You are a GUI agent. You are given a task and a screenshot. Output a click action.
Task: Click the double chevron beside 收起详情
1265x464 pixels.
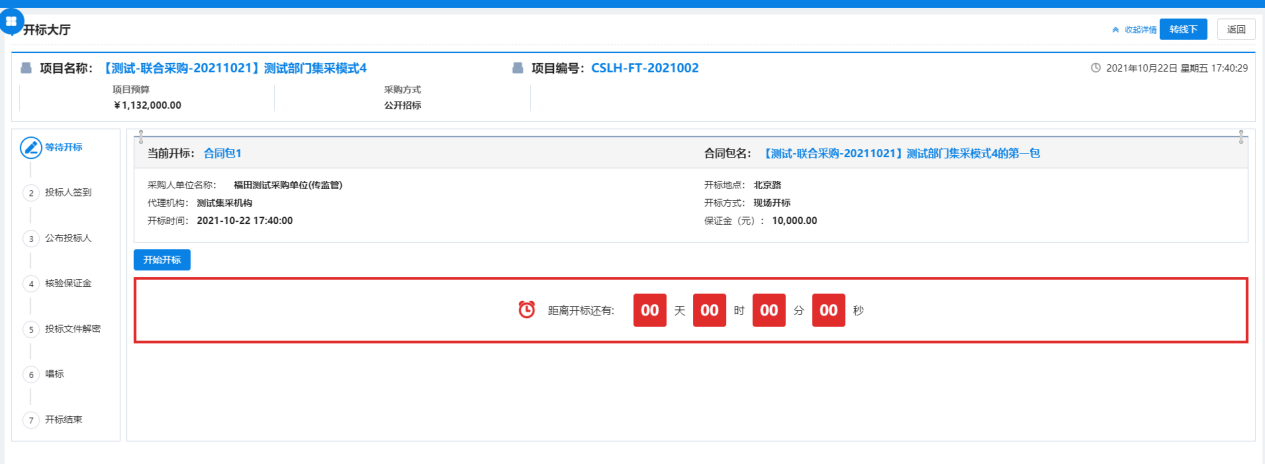coord(1115,30)
